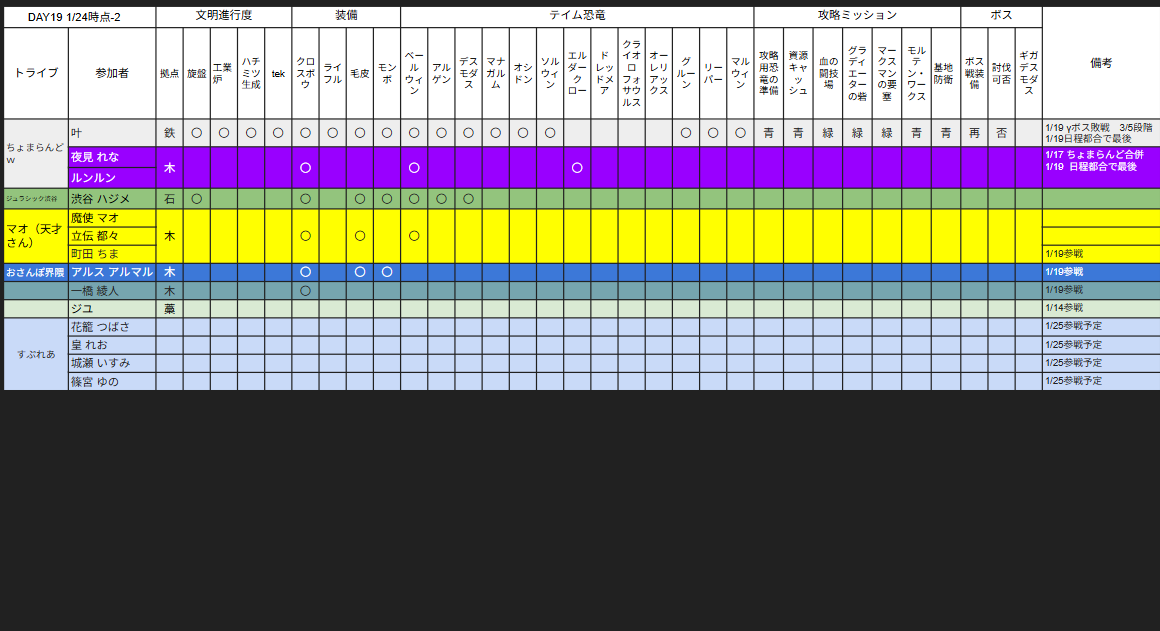This screenshot has height=631, width=1160.
Task: Click the 'オシドン' column header
Action: [523, 73]
